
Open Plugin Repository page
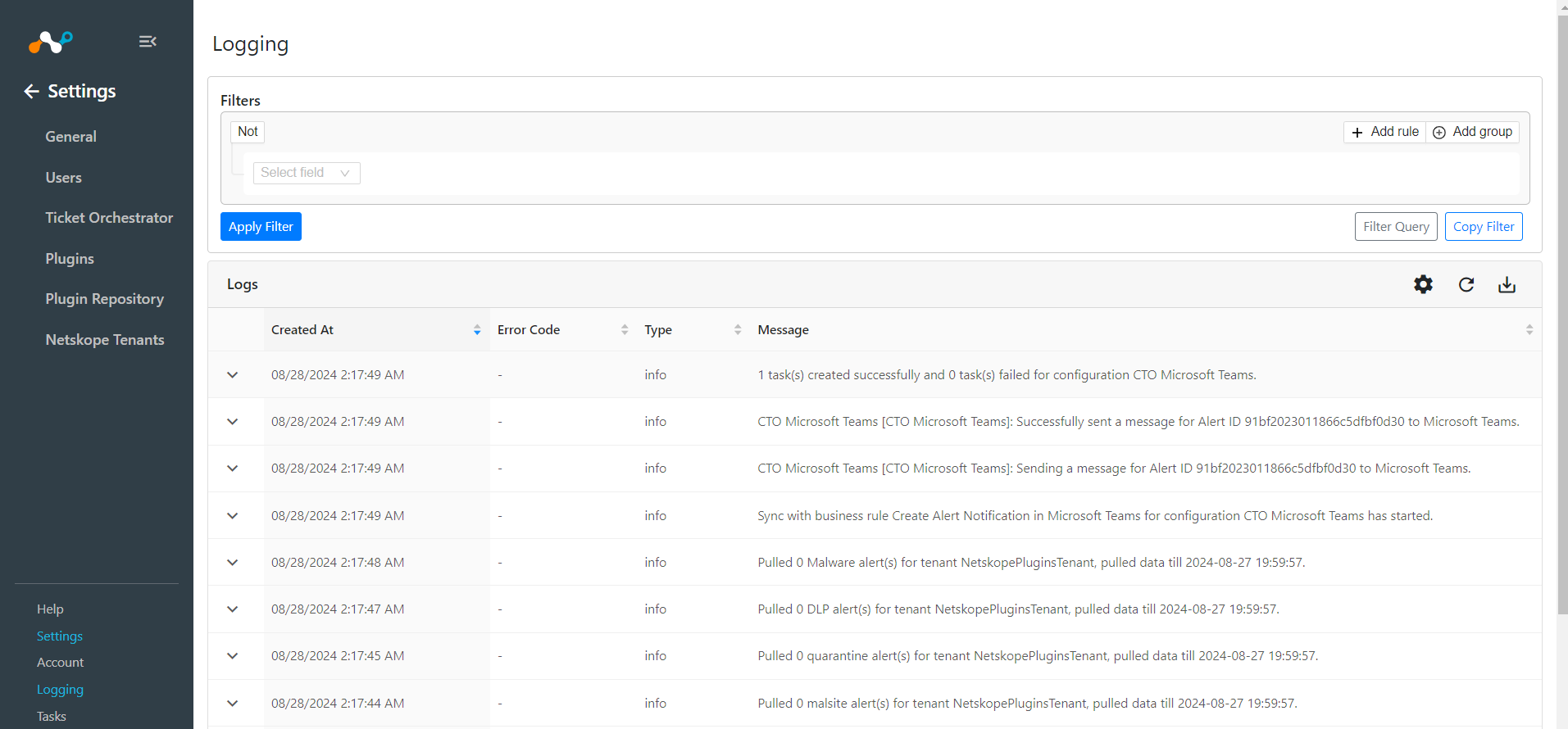click(104, 299)
